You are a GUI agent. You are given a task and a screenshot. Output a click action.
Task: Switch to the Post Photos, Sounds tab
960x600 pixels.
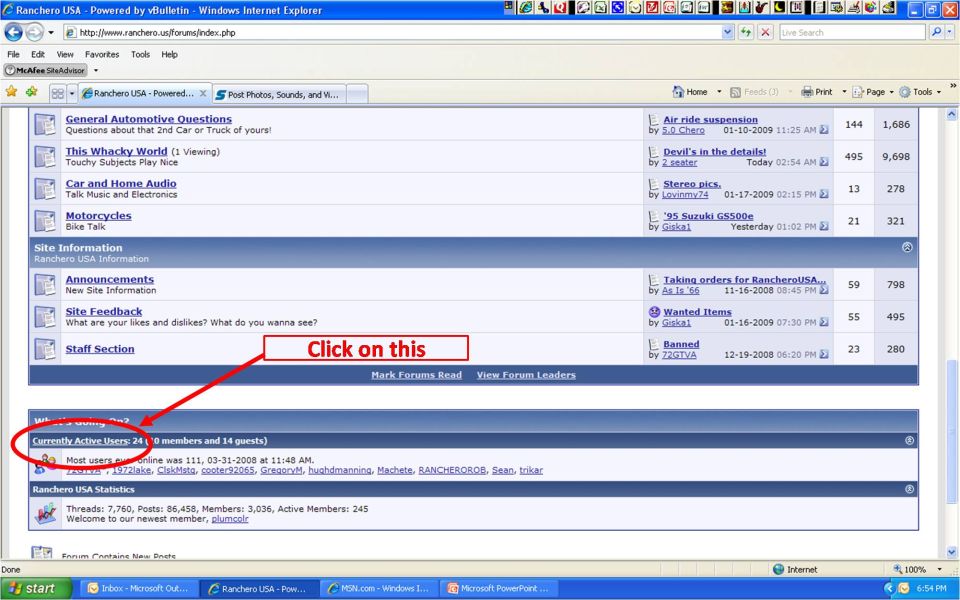coord(280,94)
